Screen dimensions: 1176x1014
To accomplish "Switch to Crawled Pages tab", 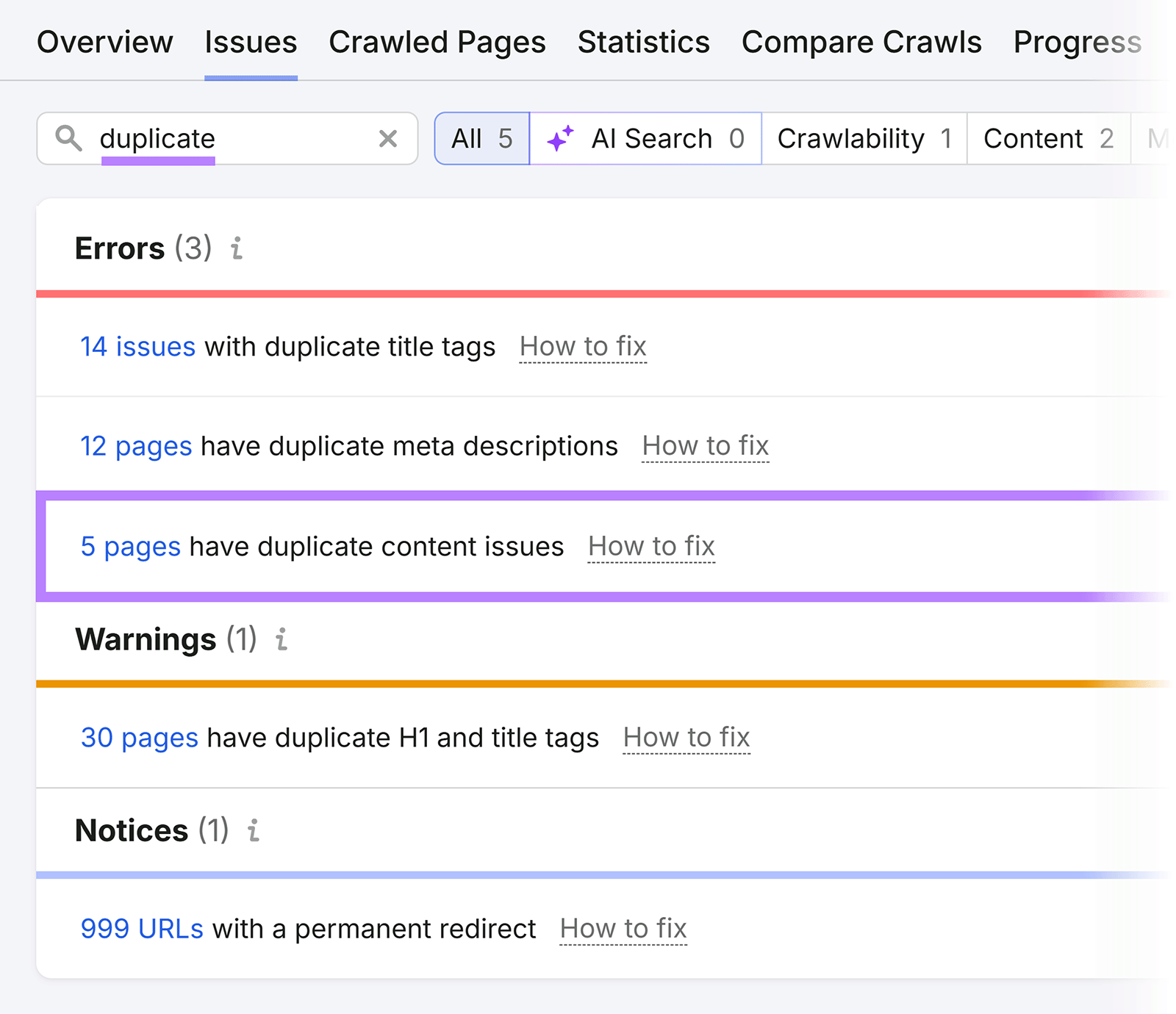I will pyautogui.click(x=437, y=42).
